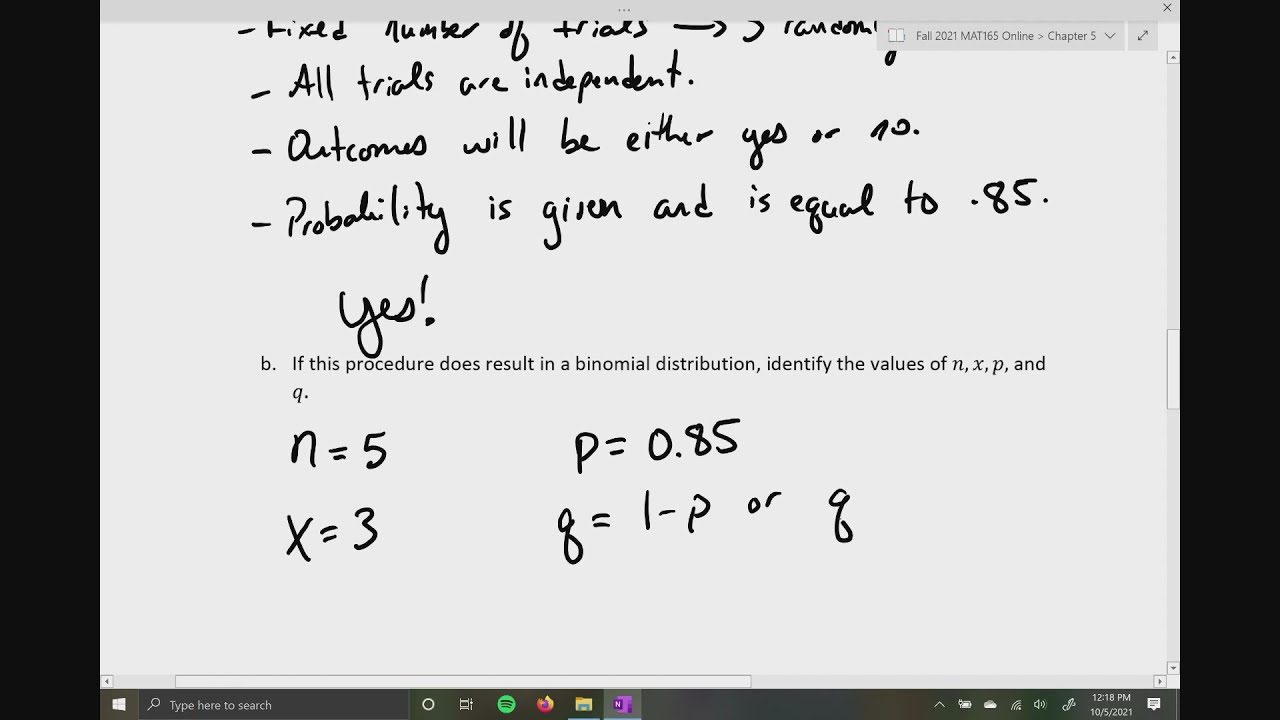
Task: Open the OneDrive cloud tray icon
Action: (x=990, y=704)
